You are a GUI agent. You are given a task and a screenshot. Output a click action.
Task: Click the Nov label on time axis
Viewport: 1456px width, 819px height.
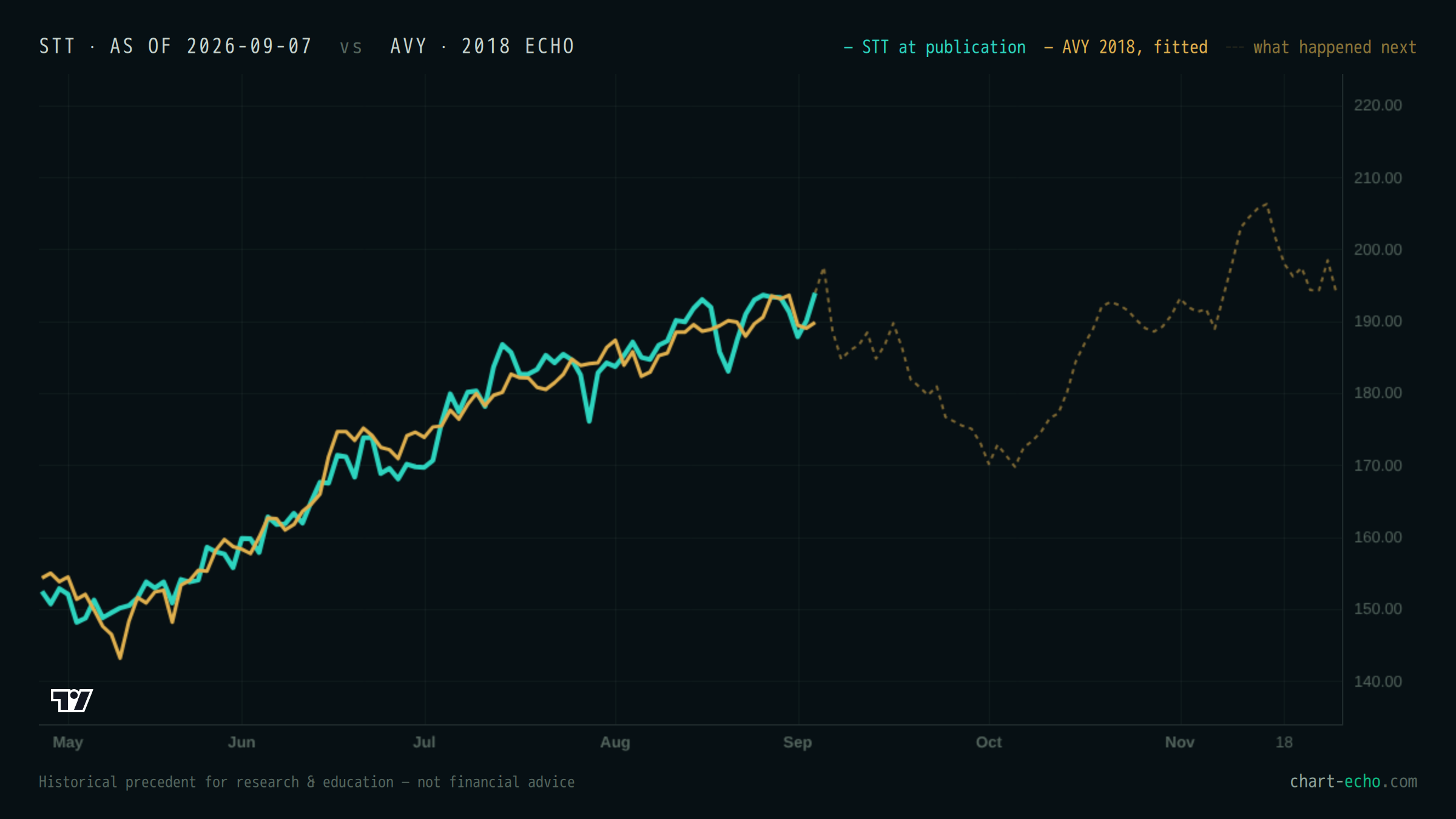pos(1180,743)
